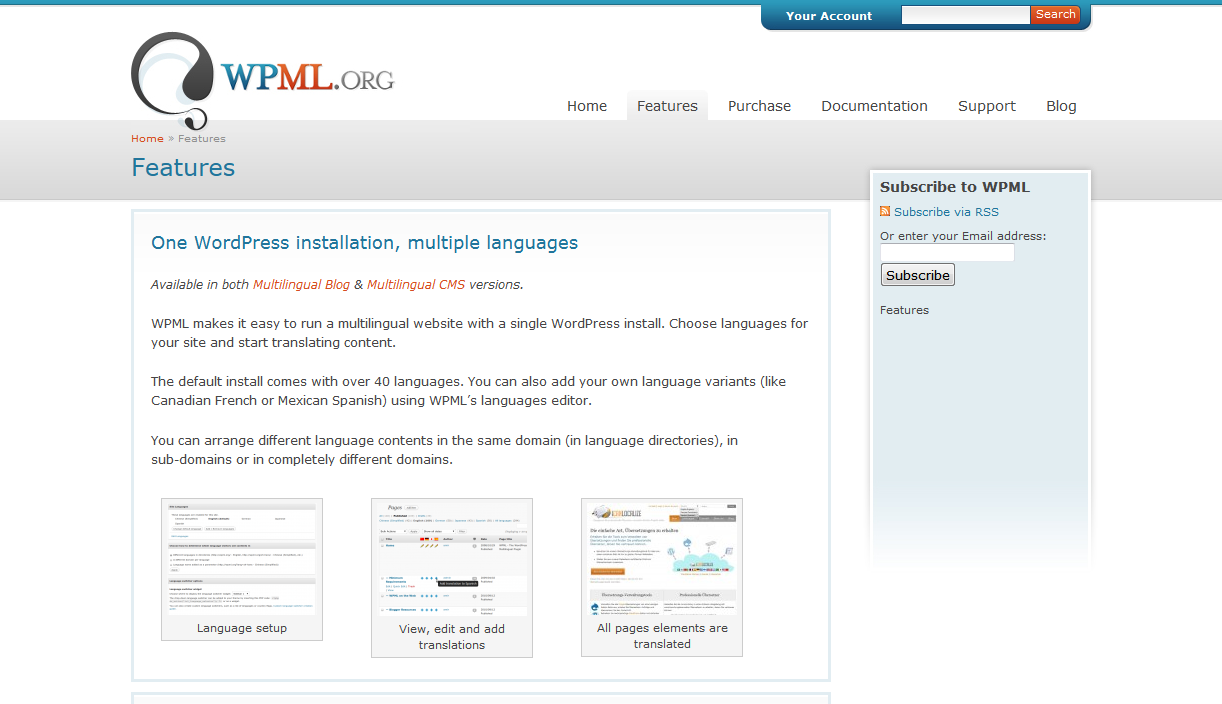Screen dimensions: 1222x704
Task: Click the Subscribe via RSS link
Action: (946, 212)
